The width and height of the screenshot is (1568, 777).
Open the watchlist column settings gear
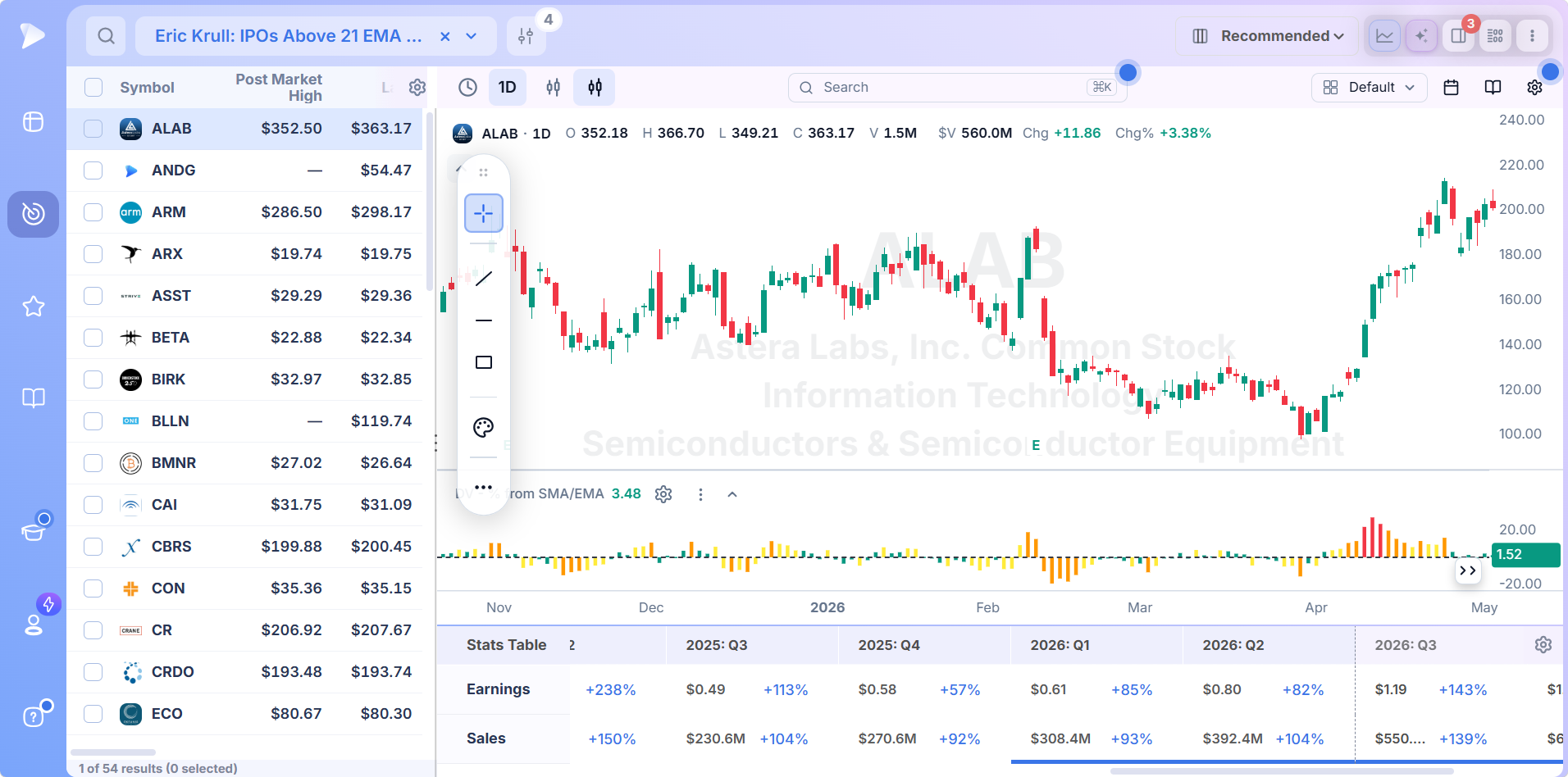click(417, 88)
